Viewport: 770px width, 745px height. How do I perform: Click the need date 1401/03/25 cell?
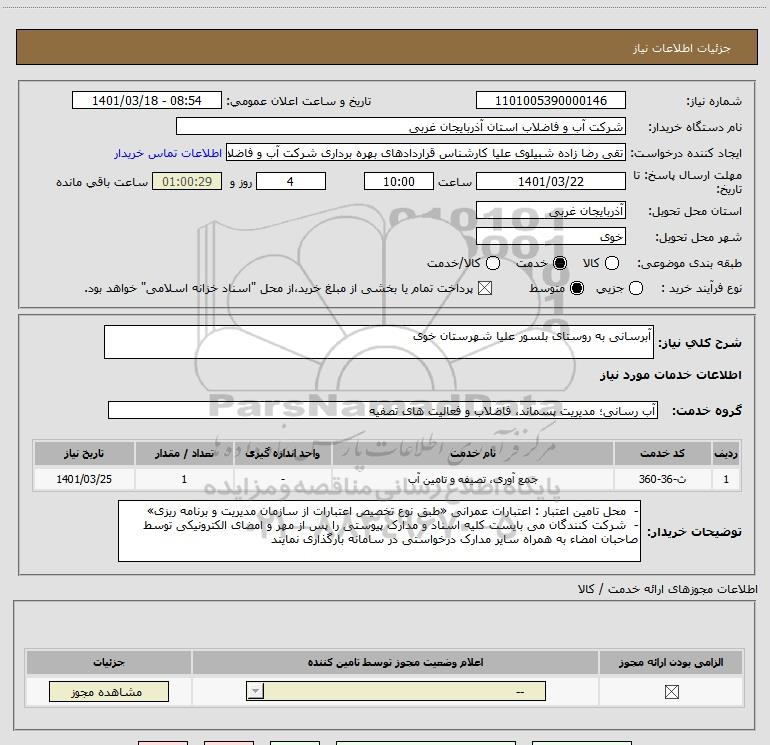point(84,479)
